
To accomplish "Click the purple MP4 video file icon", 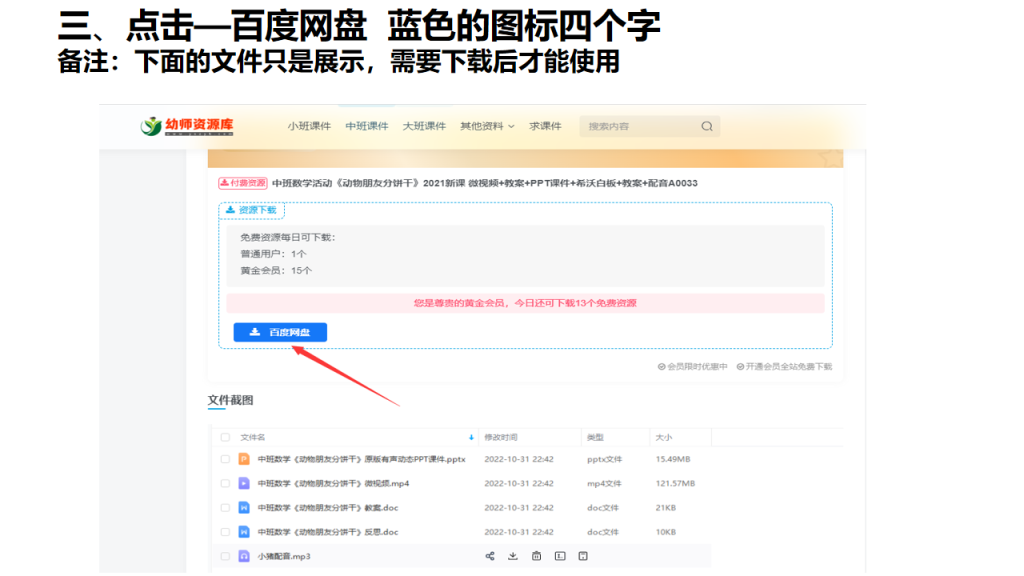I will point(243,483).
